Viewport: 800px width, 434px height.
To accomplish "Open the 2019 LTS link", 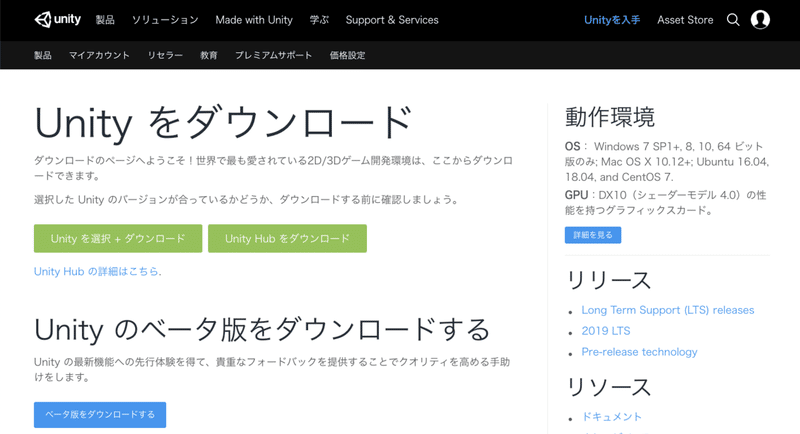I will [606, 331].
